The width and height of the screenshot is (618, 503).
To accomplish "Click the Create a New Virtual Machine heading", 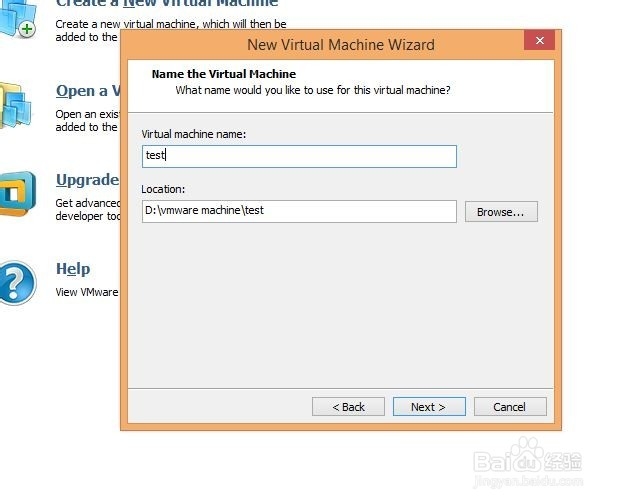I will pyautogui.click(x=167, y=4).
